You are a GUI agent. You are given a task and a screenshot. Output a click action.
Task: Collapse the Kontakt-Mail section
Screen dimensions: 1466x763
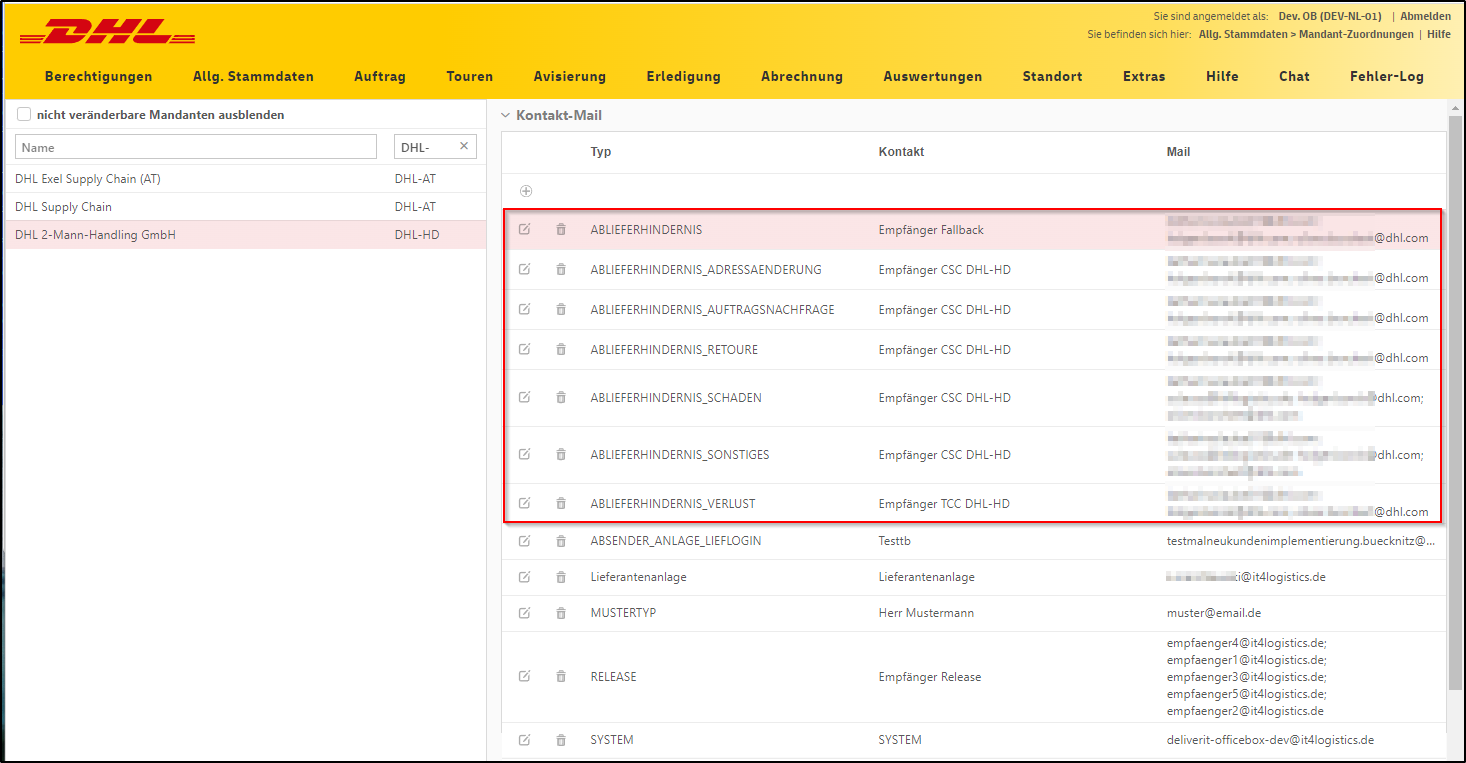[x=505, y=116]
